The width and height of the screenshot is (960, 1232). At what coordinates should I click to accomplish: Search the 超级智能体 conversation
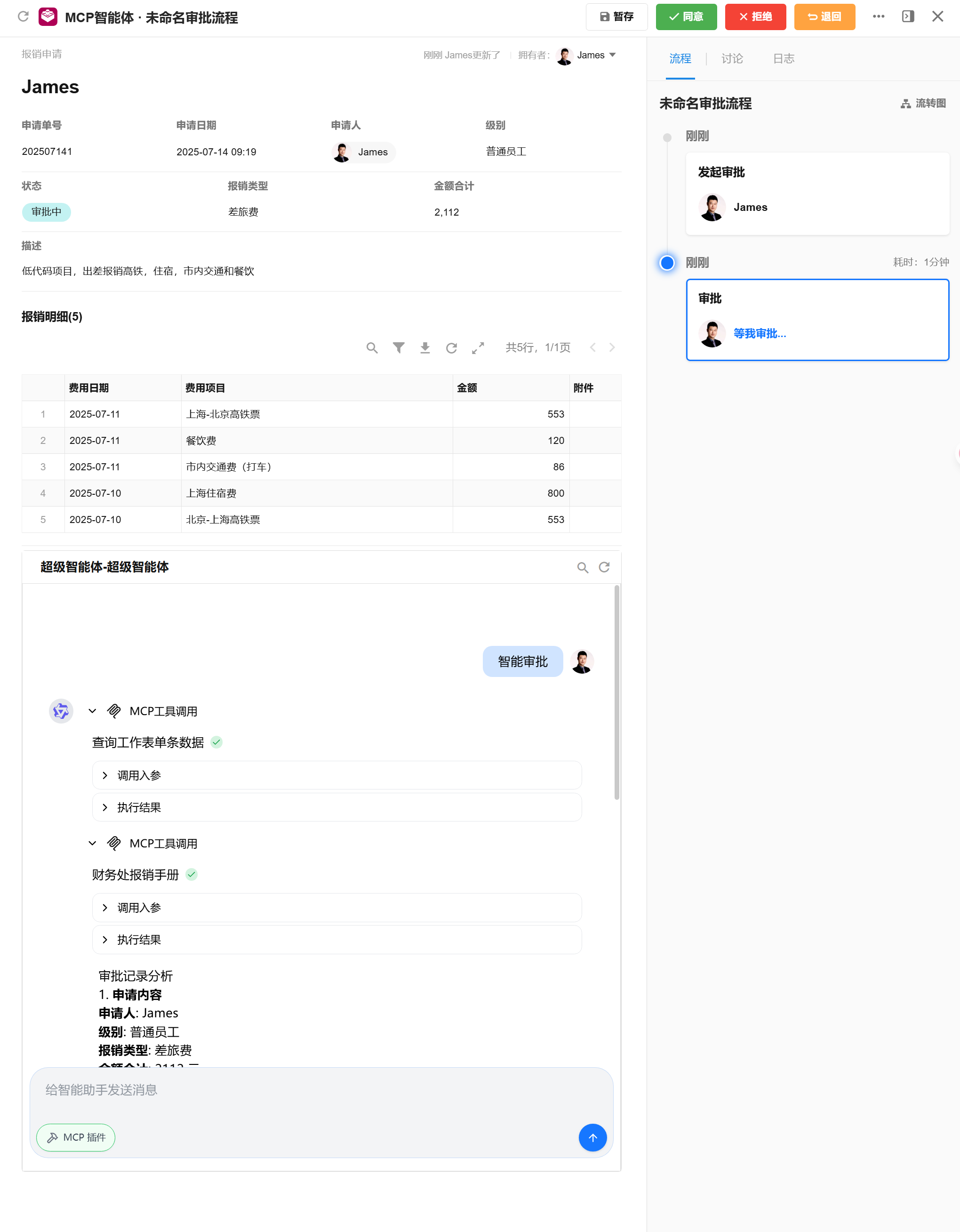click(582, 567)
